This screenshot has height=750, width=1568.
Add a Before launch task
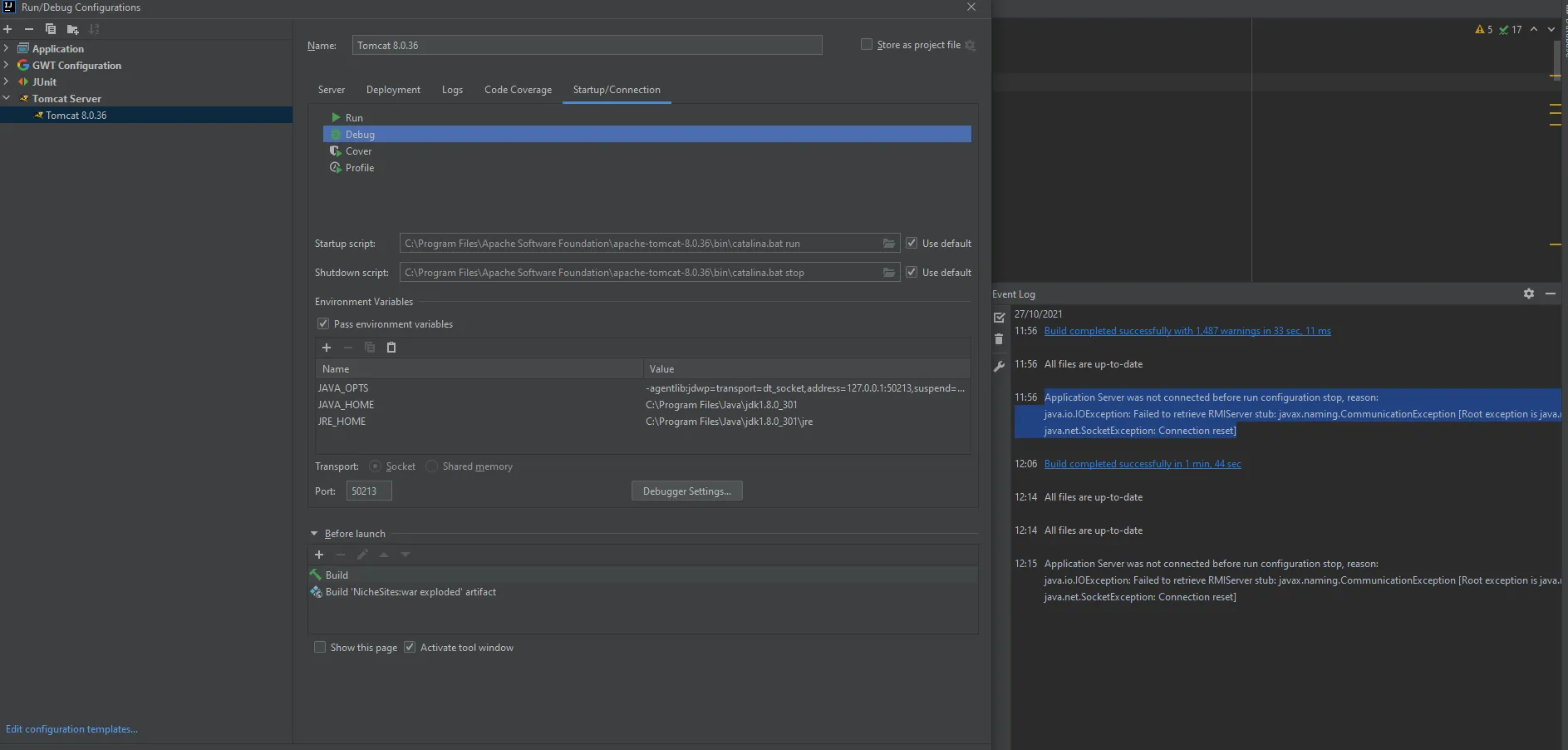click(319, 555)
